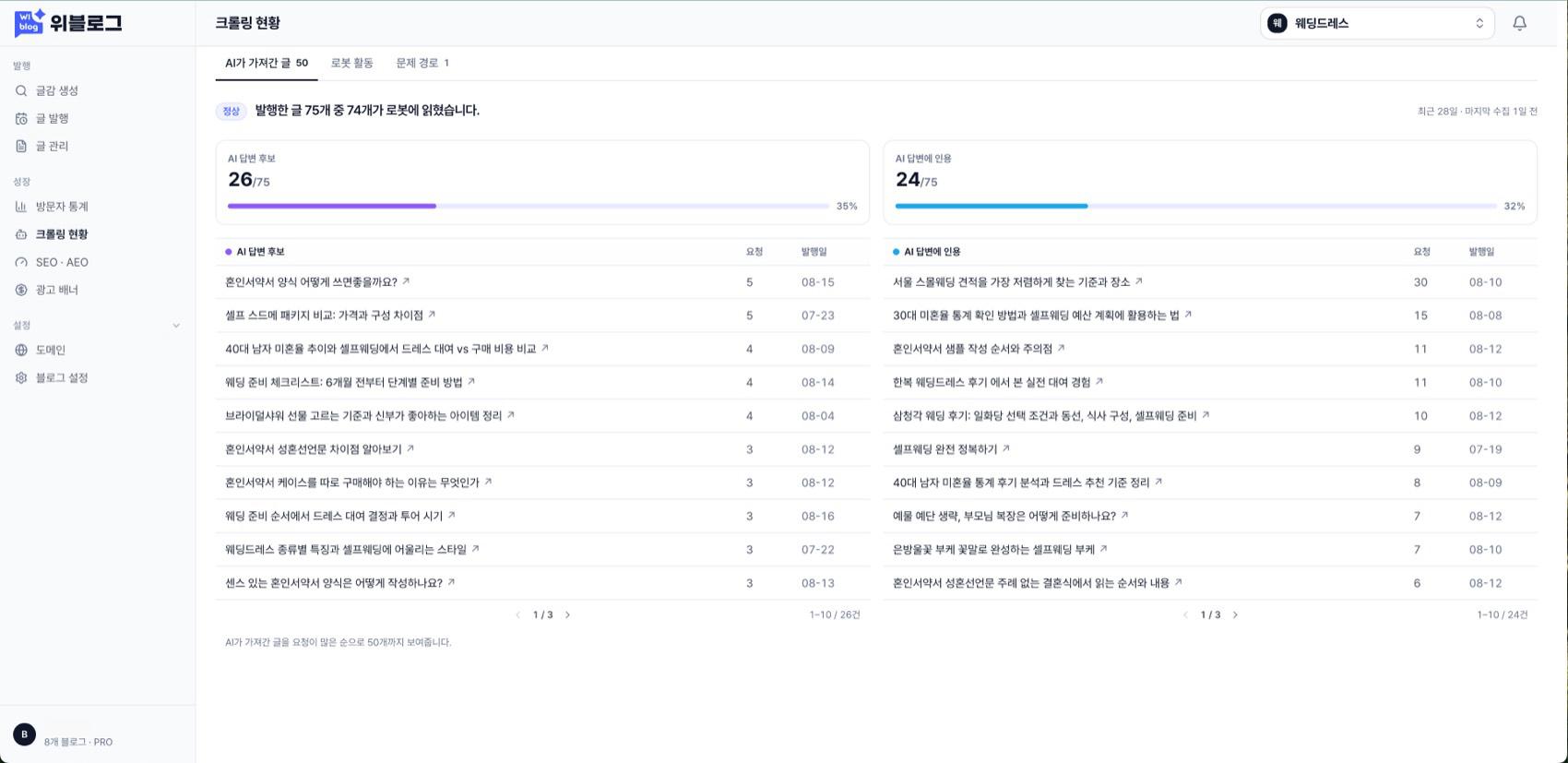Open external link icon for 서울 스몰웨딩 견적 post
This screenshot has width=1568, height=763.
coord(1139,281)
